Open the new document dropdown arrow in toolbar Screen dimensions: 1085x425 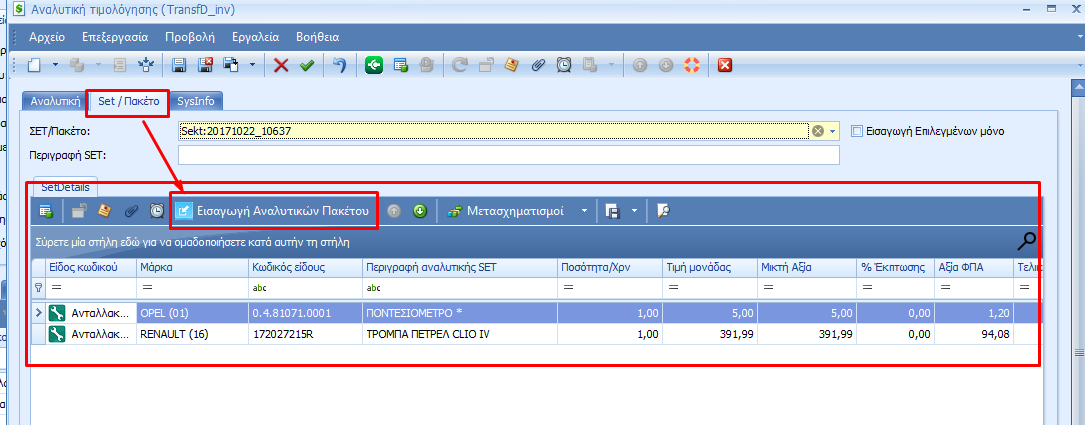pos(55,65)
